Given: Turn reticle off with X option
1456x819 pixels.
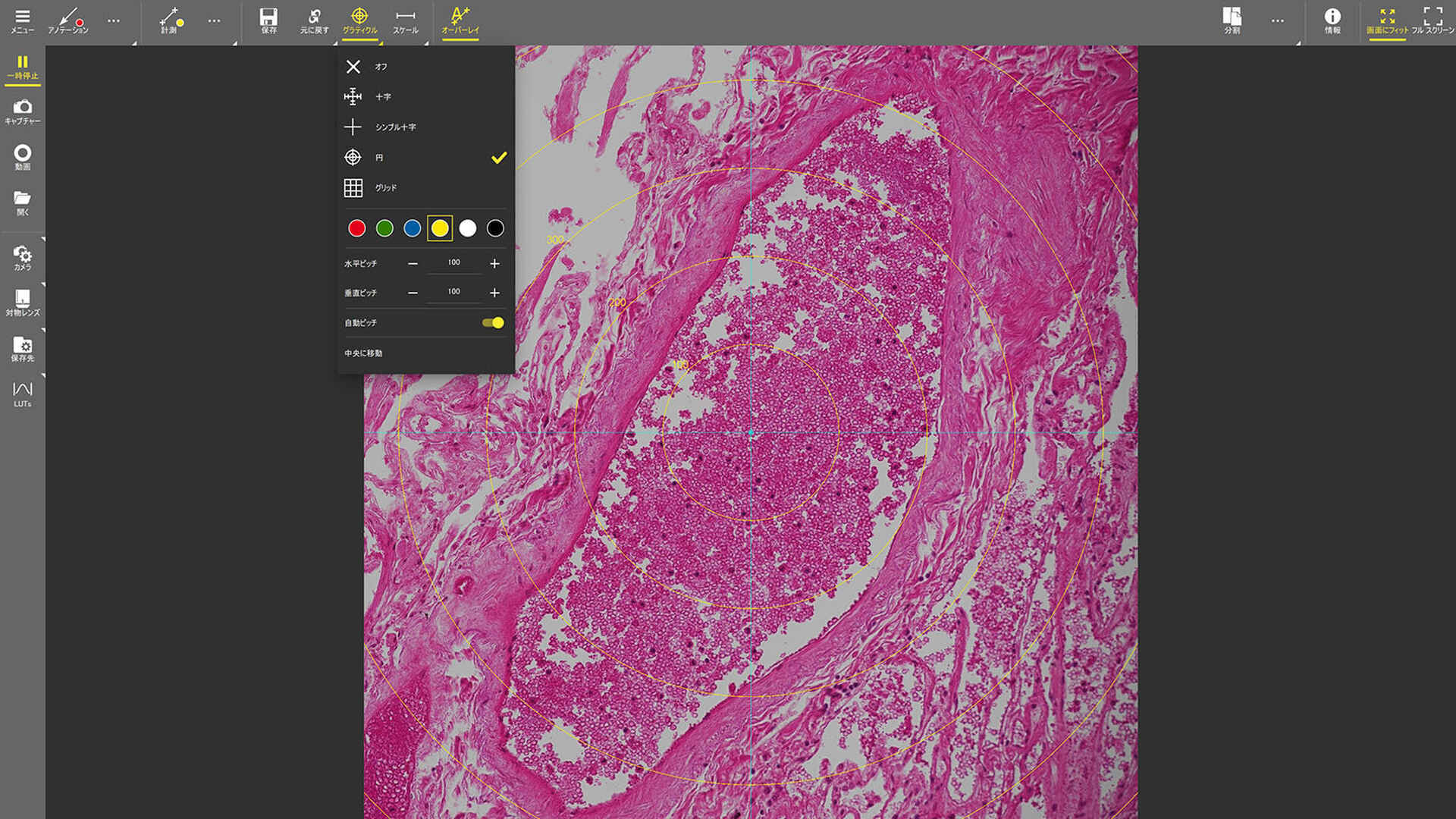Looking at the screenshot, I should 353,67.
